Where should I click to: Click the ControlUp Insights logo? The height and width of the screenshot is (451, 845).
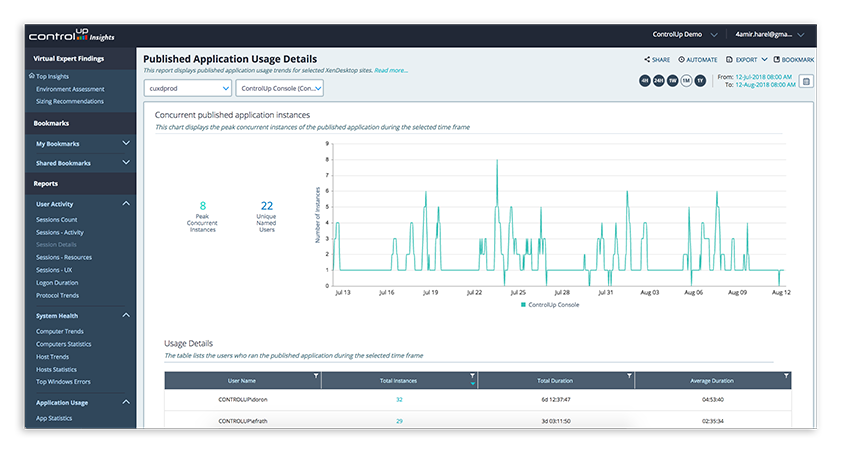71,35
